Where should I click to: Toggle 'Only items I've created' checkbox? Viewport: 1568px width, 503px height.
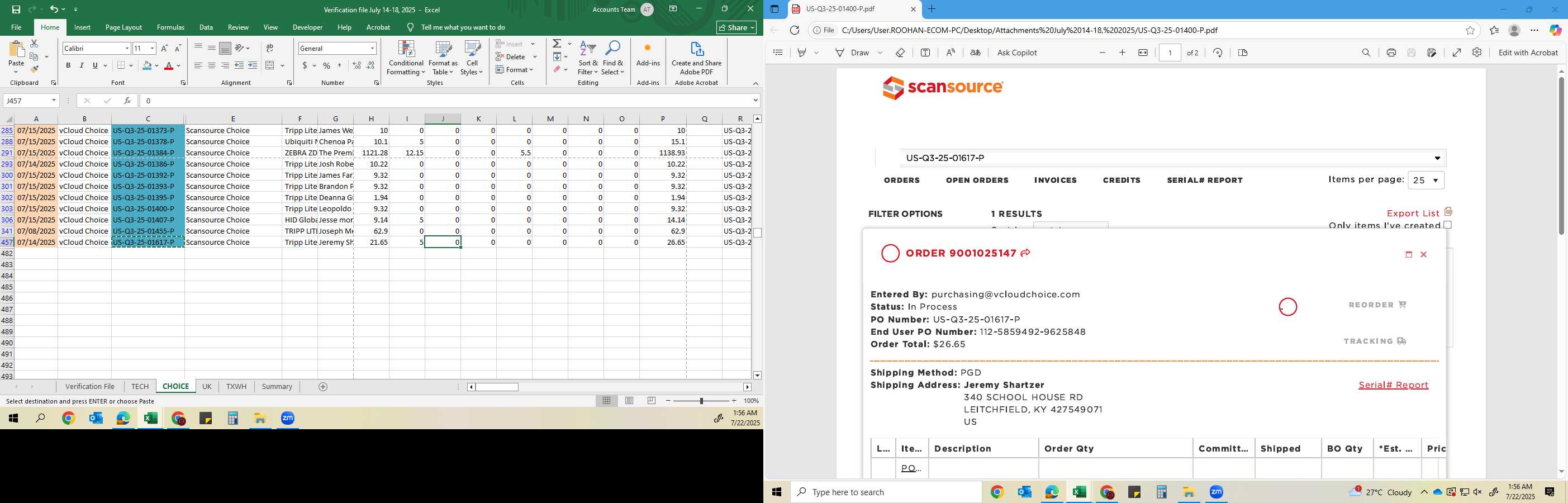point(1447,225)
